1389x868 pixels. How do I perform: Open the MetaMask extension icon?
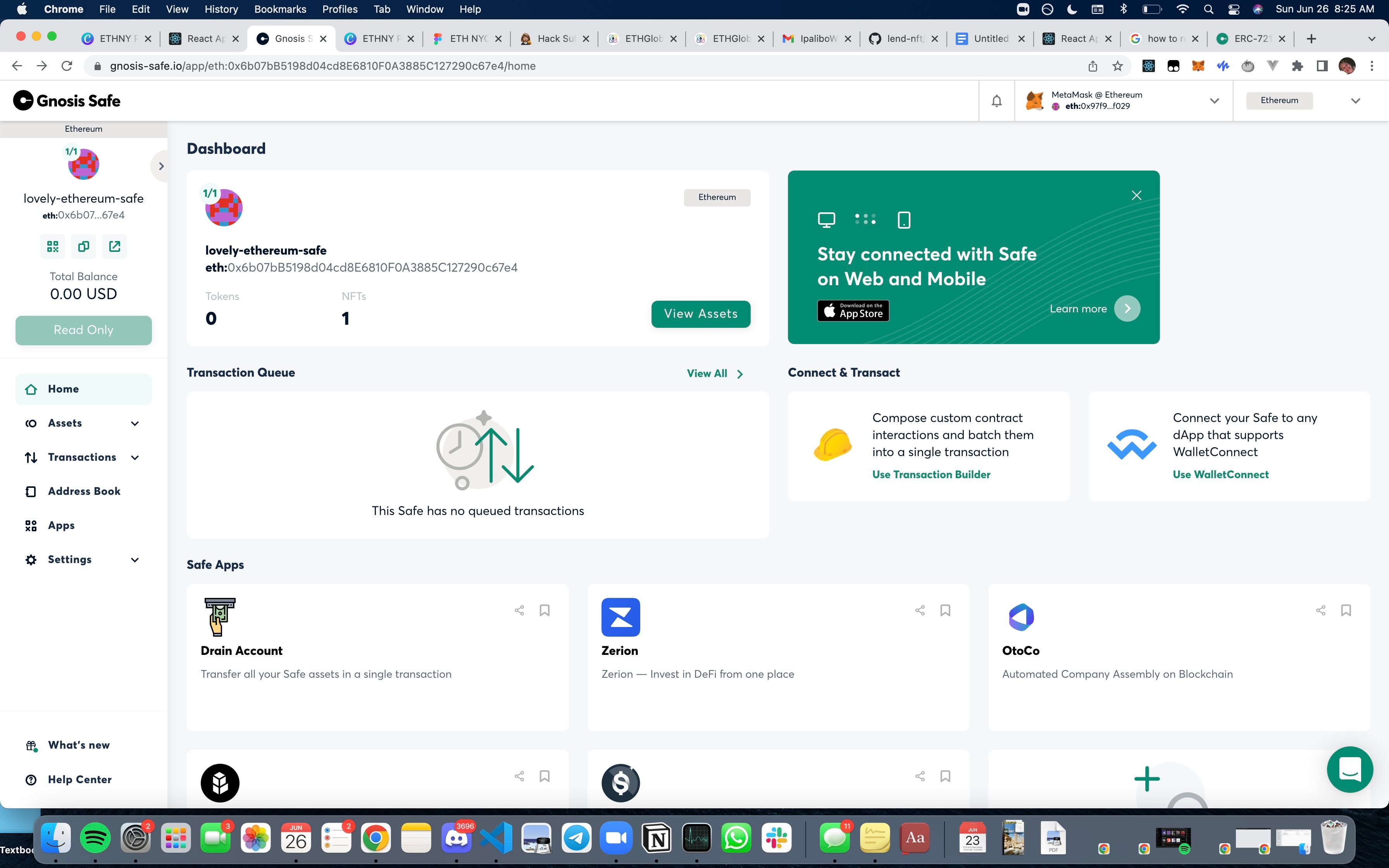(x=1198, y=66)
